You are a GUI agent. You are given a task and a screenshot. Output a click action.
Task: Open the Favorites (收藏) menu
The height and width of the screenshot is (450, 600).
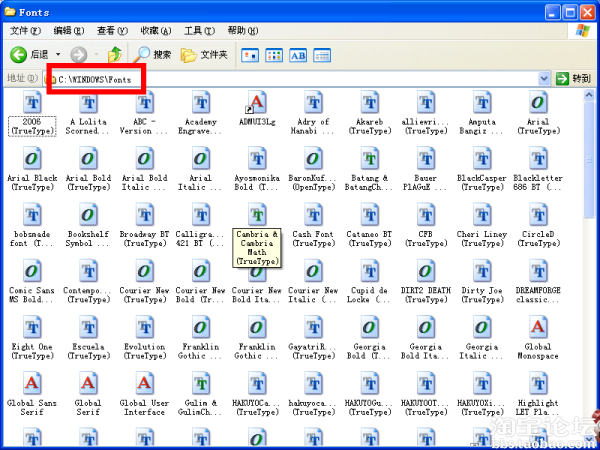pyautogui.click(x=156, y=31)
